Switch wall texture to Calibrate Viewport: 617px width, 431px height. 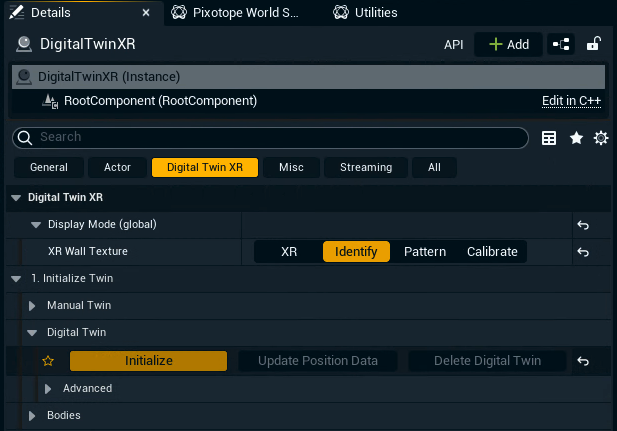coord(492,252)
